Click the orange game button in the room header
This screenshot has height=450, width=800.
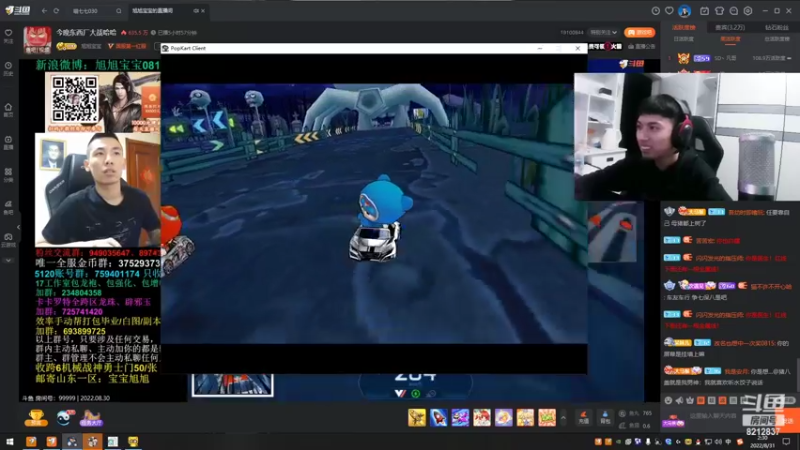click(639, 32)
